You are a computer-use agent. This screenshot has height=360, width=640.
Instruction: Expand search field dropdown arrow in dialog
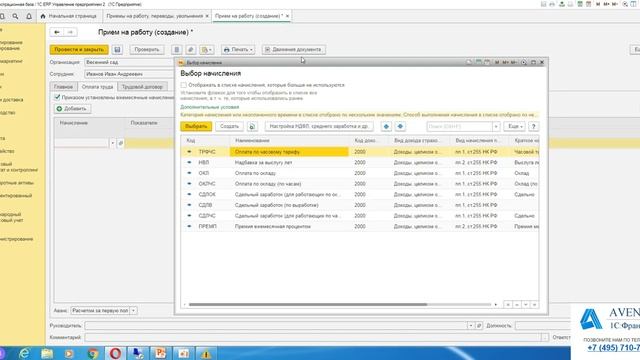click(496, 127)
